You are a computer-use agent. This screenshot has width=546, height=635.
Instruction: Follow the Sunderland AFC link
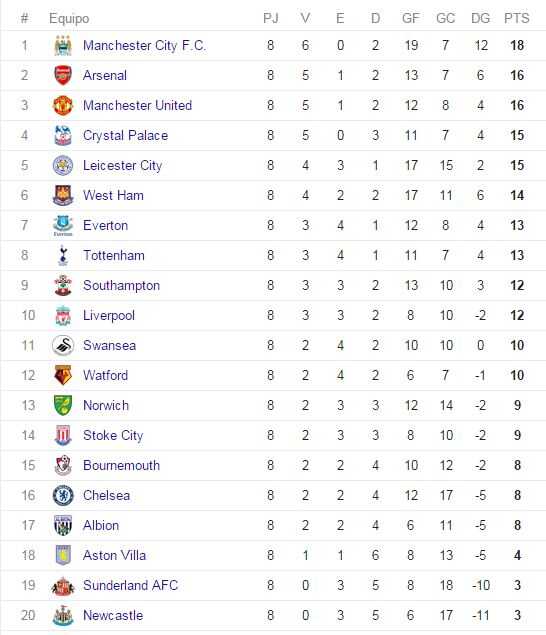coord(130,585)
